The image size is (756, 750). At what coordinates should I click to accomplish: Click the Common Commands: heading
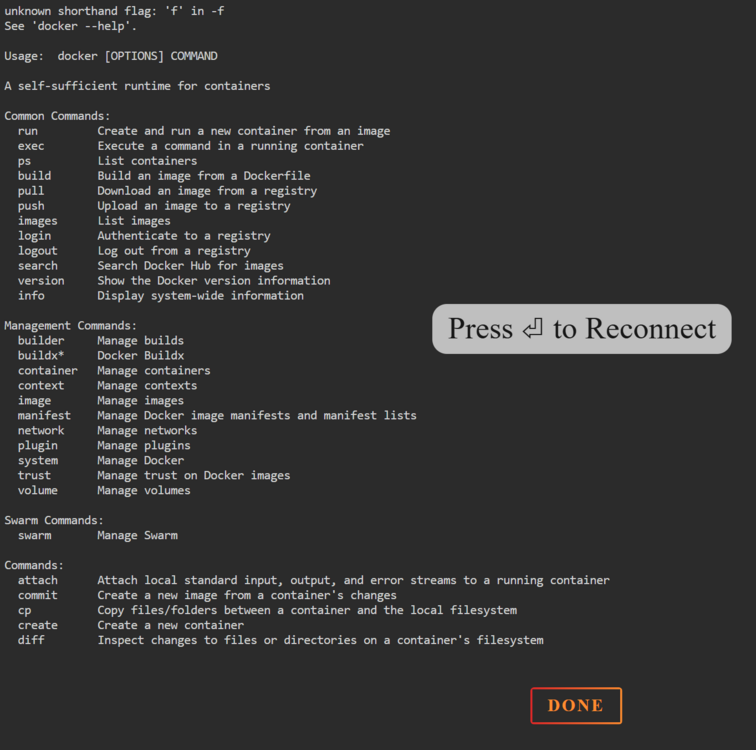pyautogui.click(x=57, y=116)
